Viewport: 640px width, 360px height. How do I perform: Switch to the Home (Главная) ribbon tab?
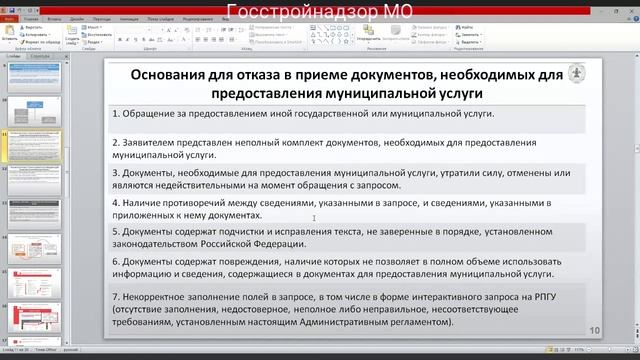pos(31,19)
